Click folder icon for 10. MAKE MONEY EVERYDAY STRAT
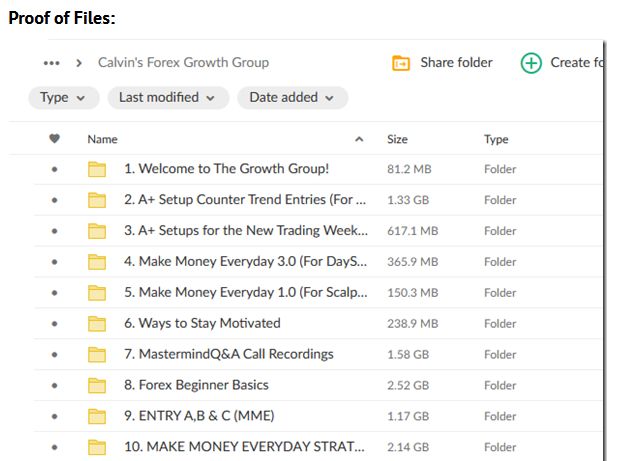This screenshot has height=461, width=619. click(97, 447)
